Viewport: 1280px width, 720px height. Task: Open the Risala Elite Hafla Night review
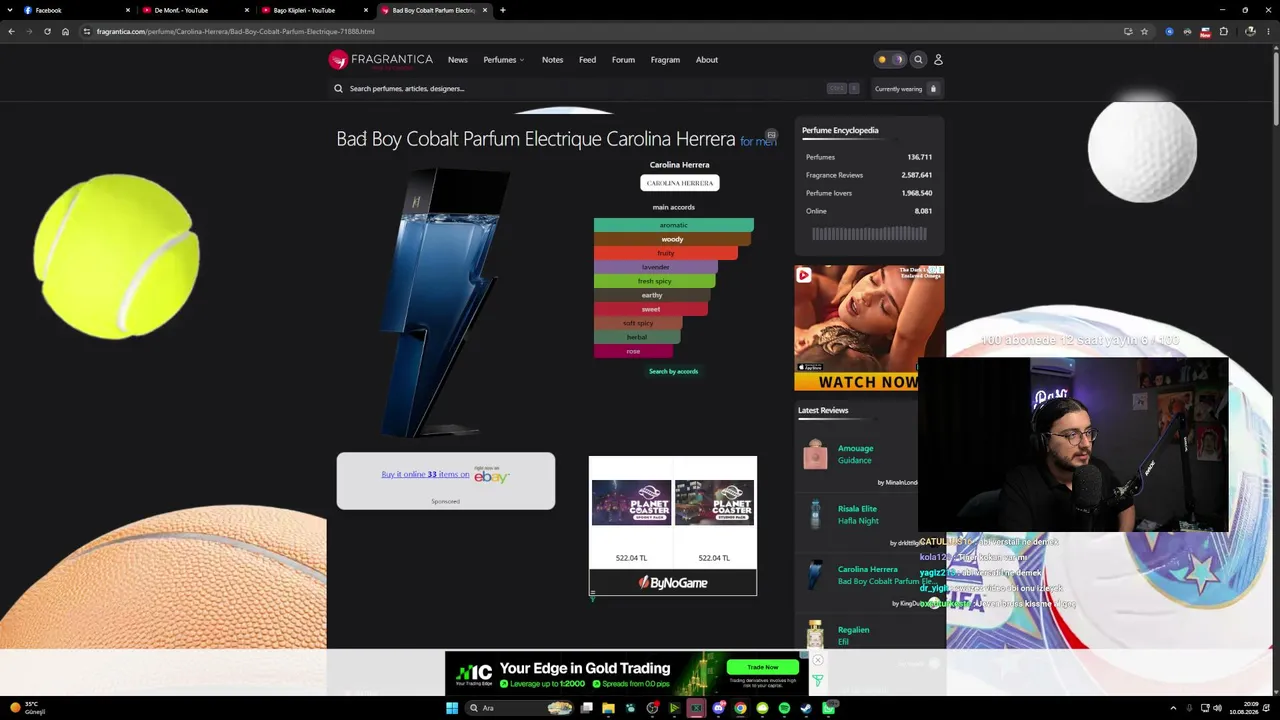point(858,515)
